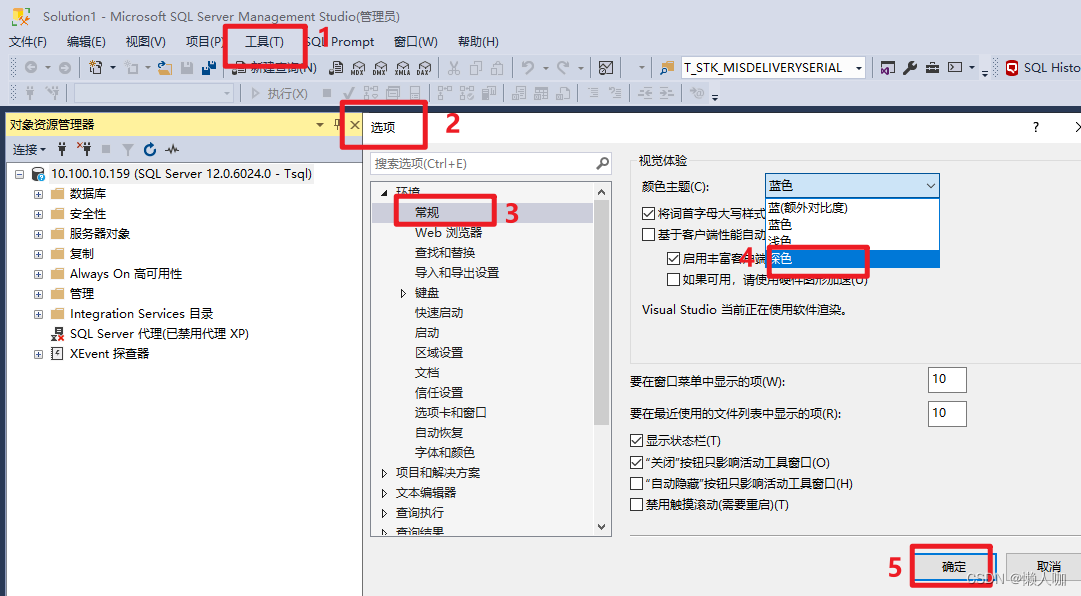Toggle the Show status bar checkbox
This screenshot has height=596, width=1081.
[636, 440]
